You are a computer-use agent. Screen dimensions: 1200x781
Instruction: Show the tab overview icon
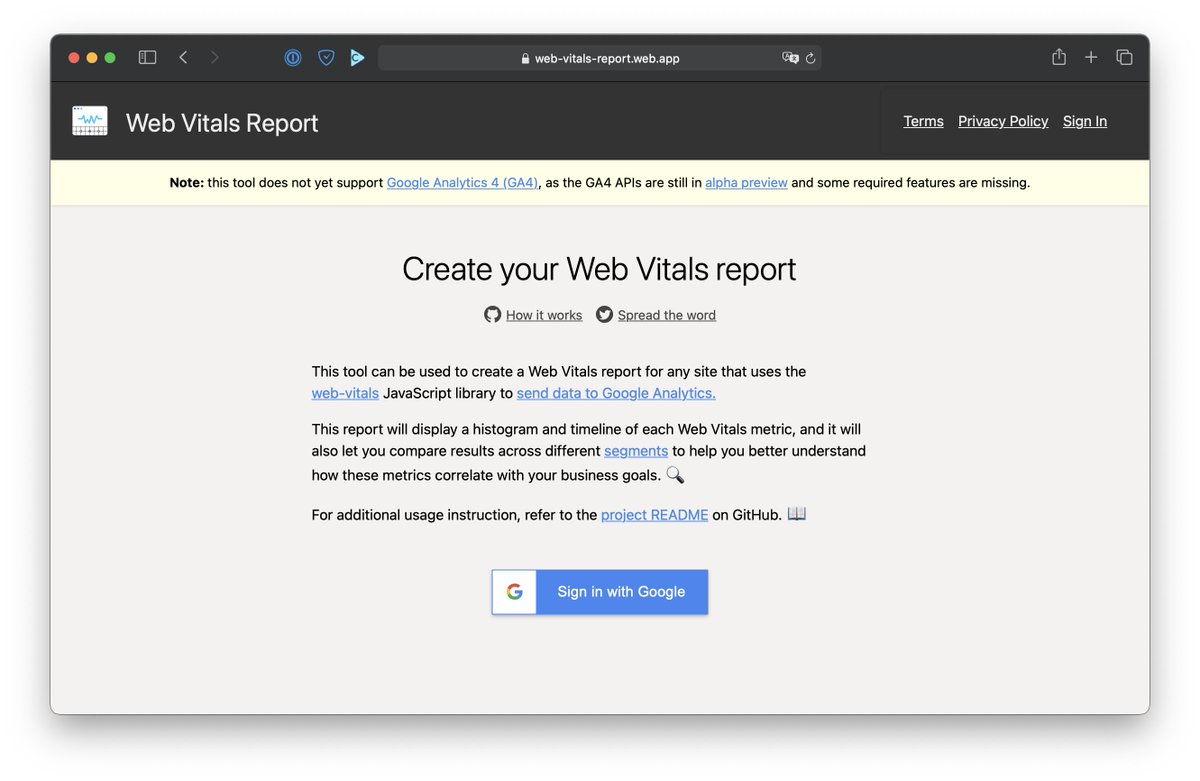coord(1124,58)
